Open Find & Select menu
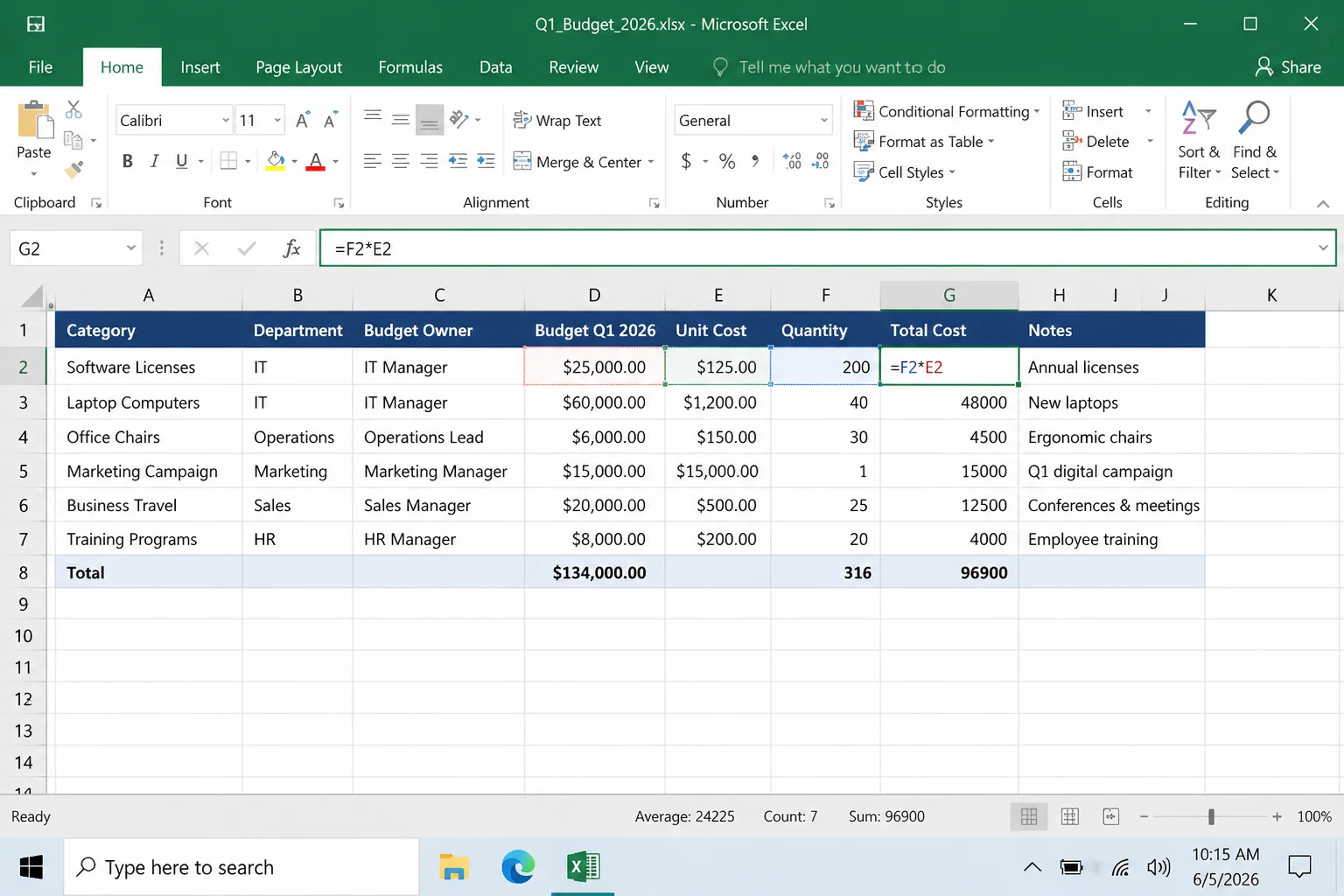 click(1255, 141)
